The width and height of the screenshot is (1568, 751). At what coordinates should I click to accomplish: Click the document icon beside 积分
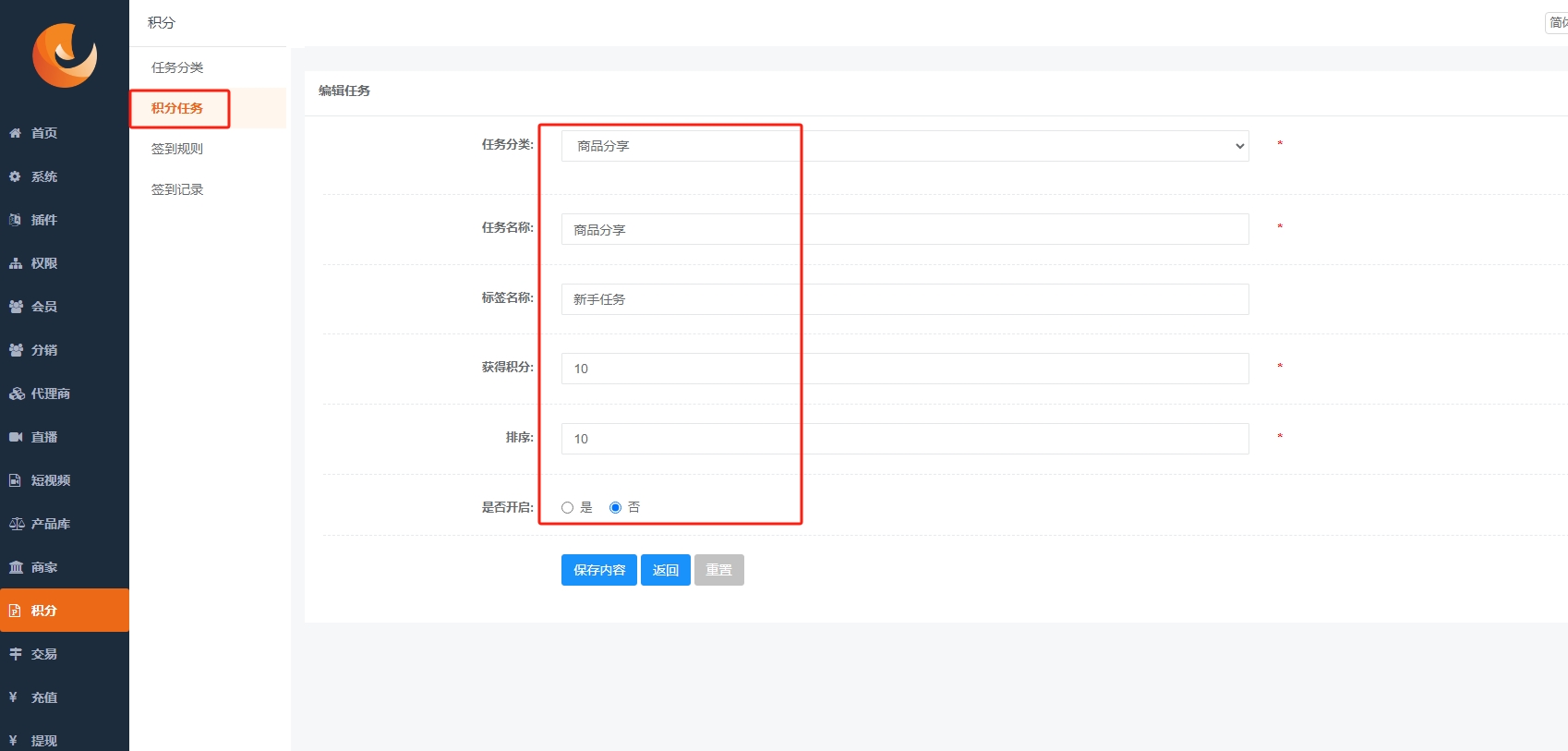coord(16,611)
